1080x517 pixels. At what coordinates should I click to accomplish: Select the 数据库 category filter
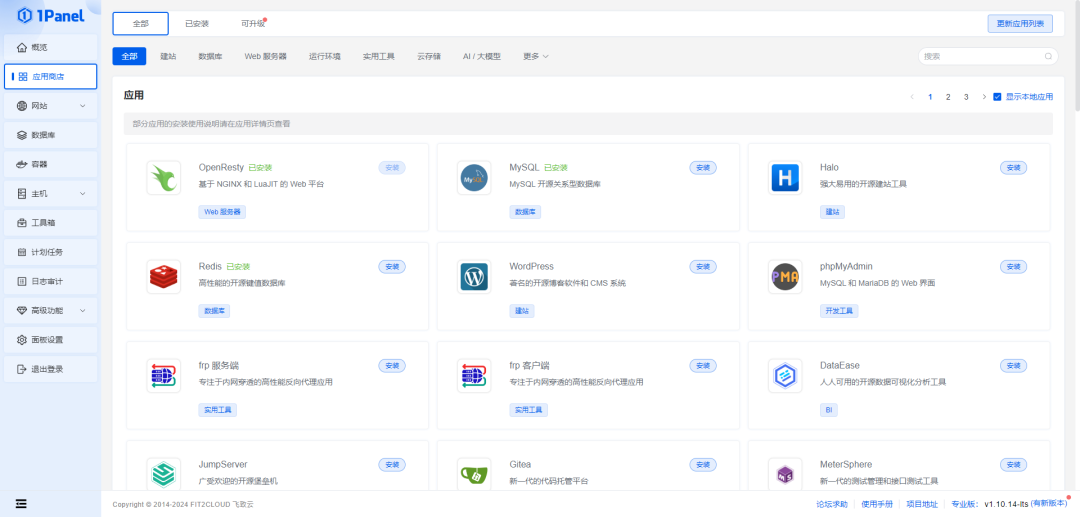[210, 57]
